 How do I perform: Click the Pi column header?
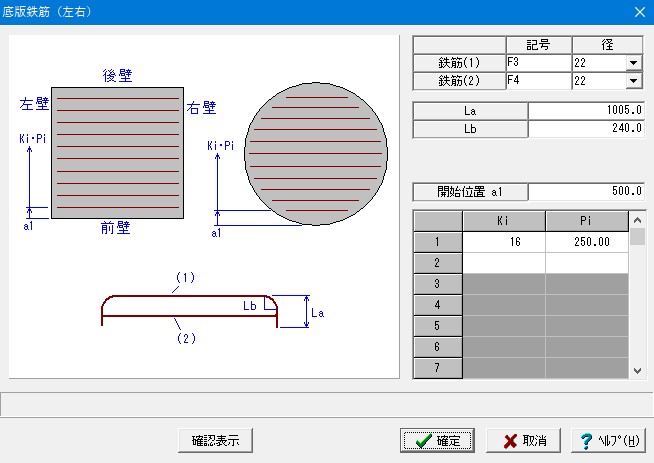pos(587,221)
